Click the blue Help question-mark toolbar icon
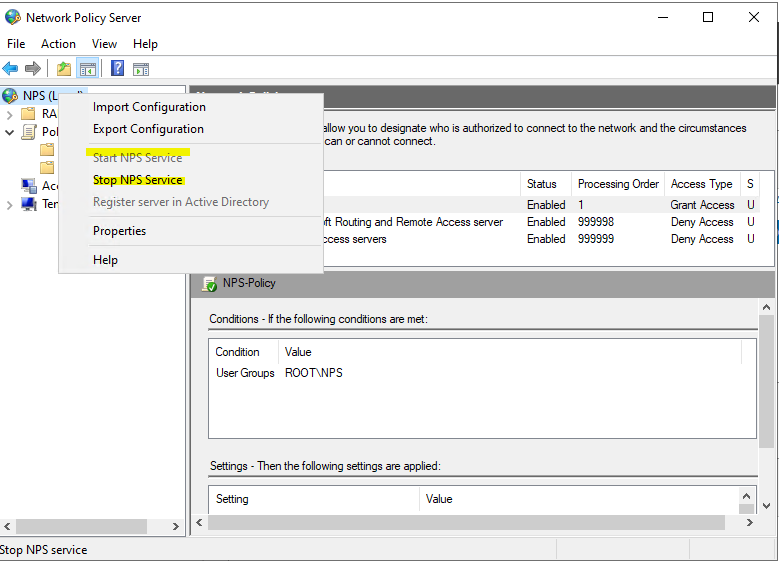Viewport: 779px width, 561px height. click(x=117, y=69)
